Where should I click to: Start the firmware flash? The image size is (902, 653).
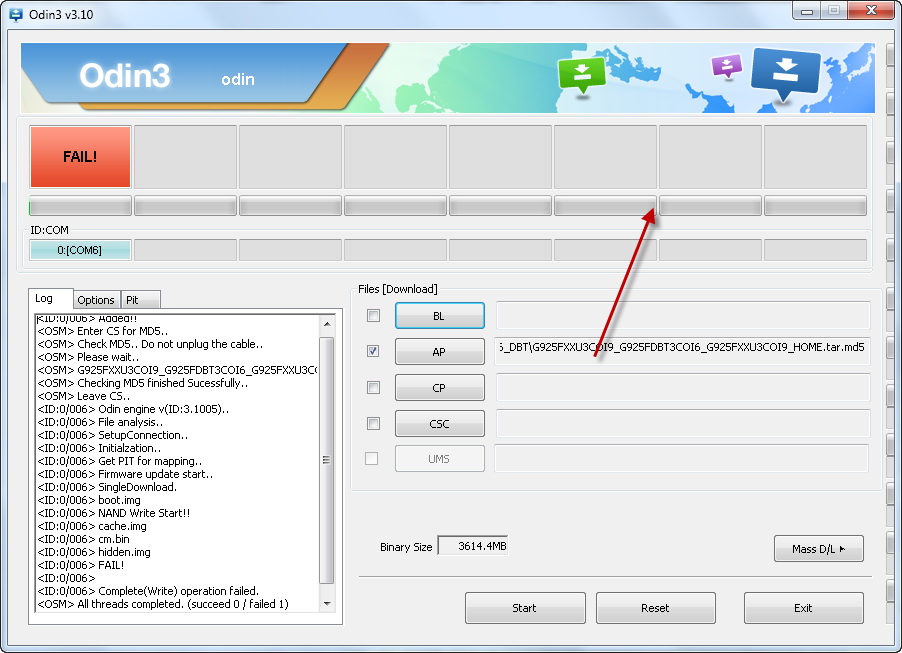(x=525, y=608)
